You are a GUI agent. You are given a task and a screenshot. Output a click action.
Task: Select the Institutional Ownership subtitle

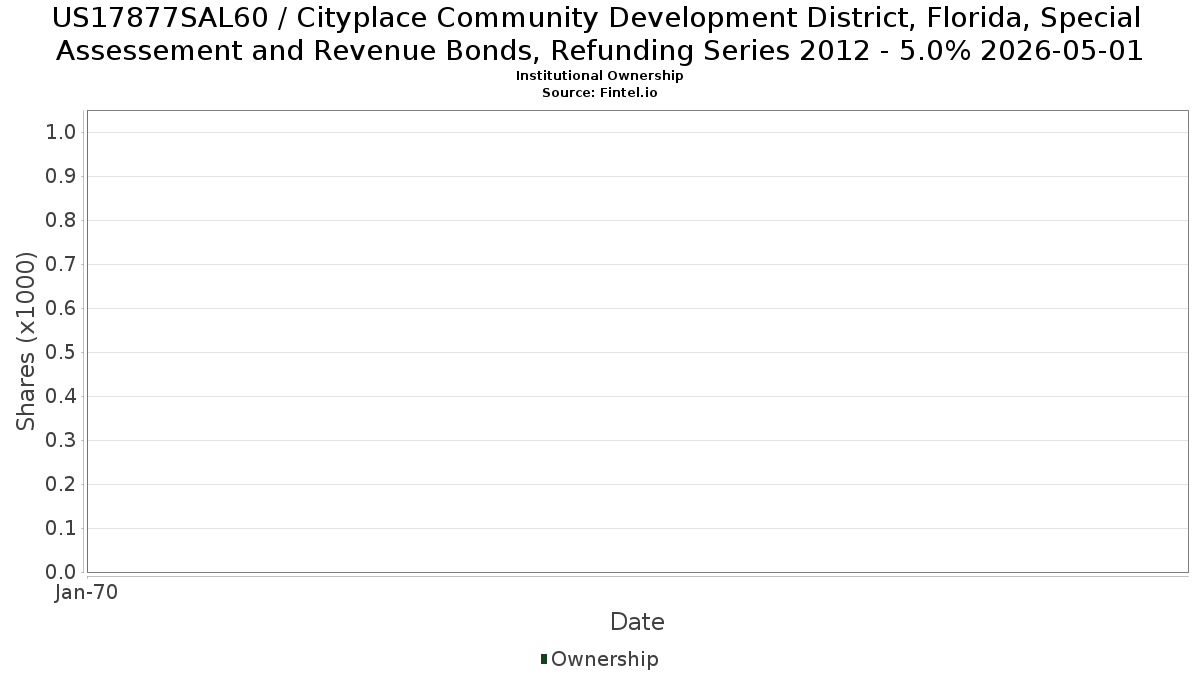pos(599,76)
